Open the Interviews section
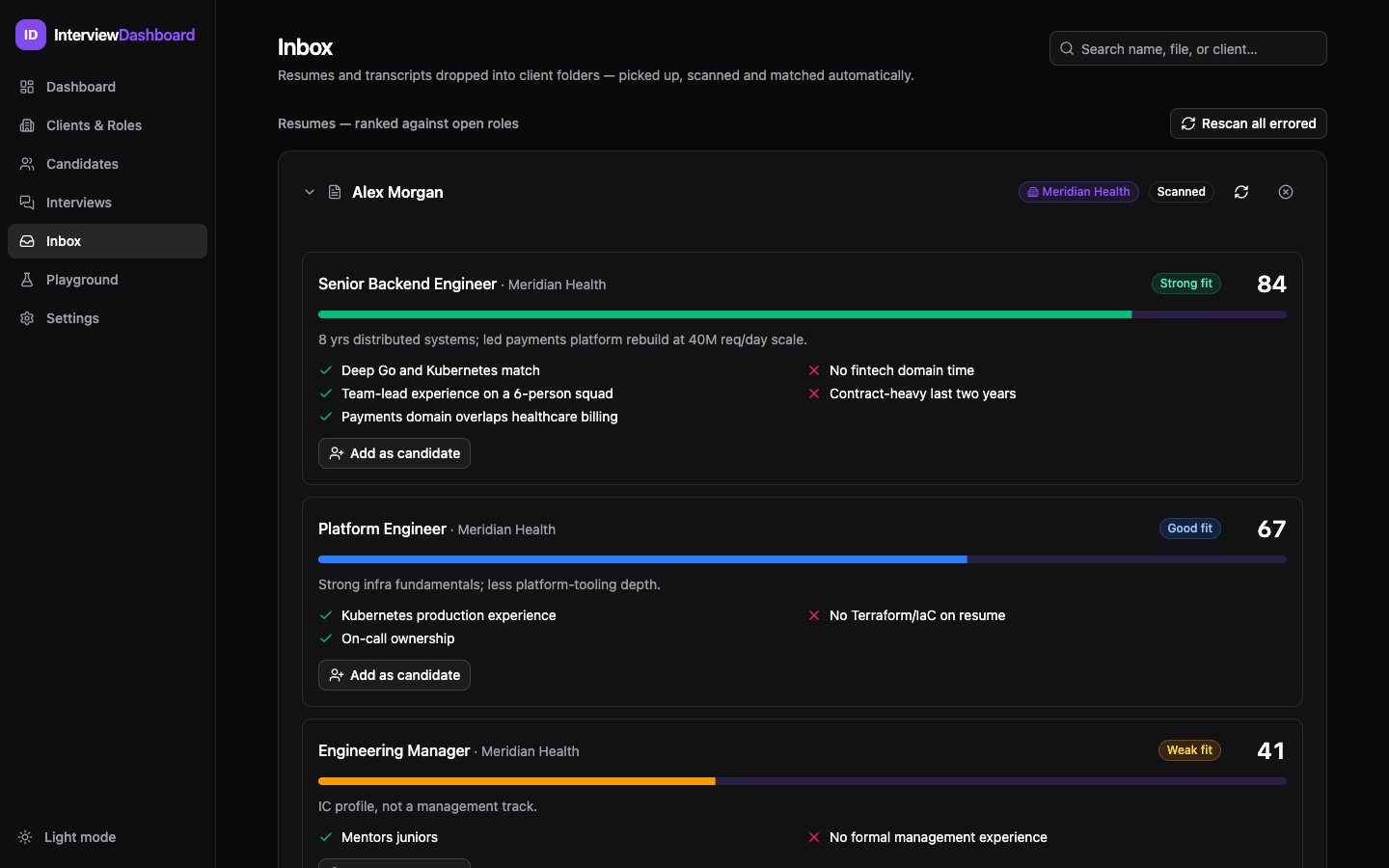Image resolution: width=1389 pixels, height=868 pixels. point(107,203)
